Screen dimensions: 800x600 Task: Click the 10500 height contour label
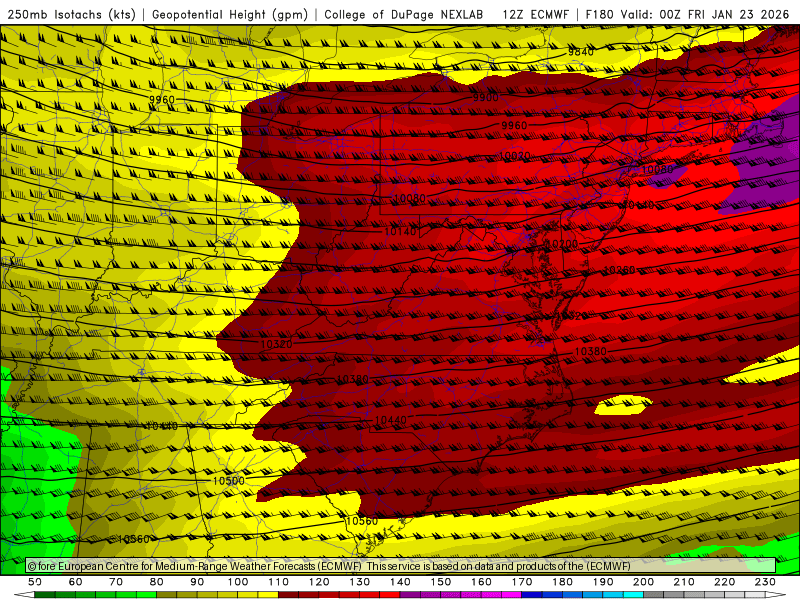pyautogui.click(x=229, y=481)
